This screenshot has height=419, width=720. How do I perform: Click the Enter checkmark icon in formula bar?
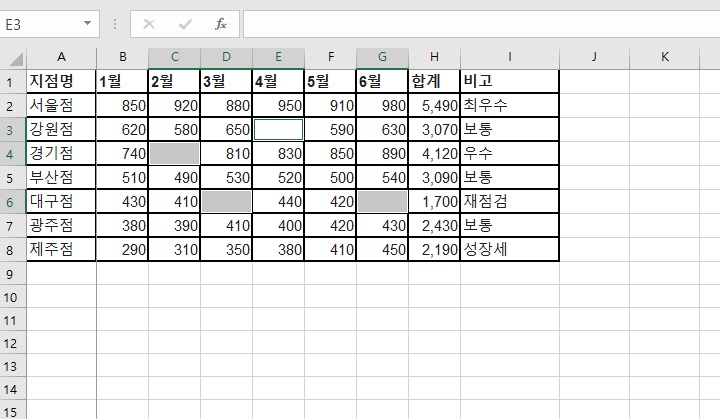pyautogui.click(x=185, y=24)
